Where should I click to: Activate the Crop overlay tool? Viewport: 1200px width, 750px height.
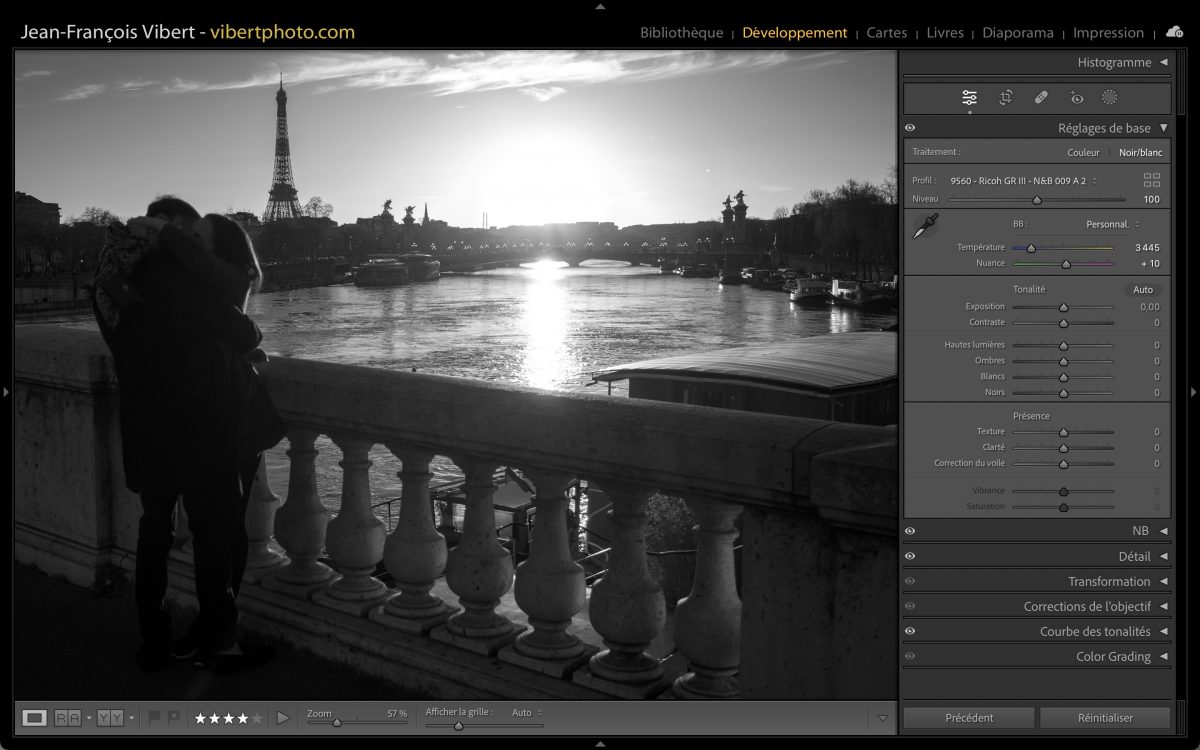click(1005, 98)
